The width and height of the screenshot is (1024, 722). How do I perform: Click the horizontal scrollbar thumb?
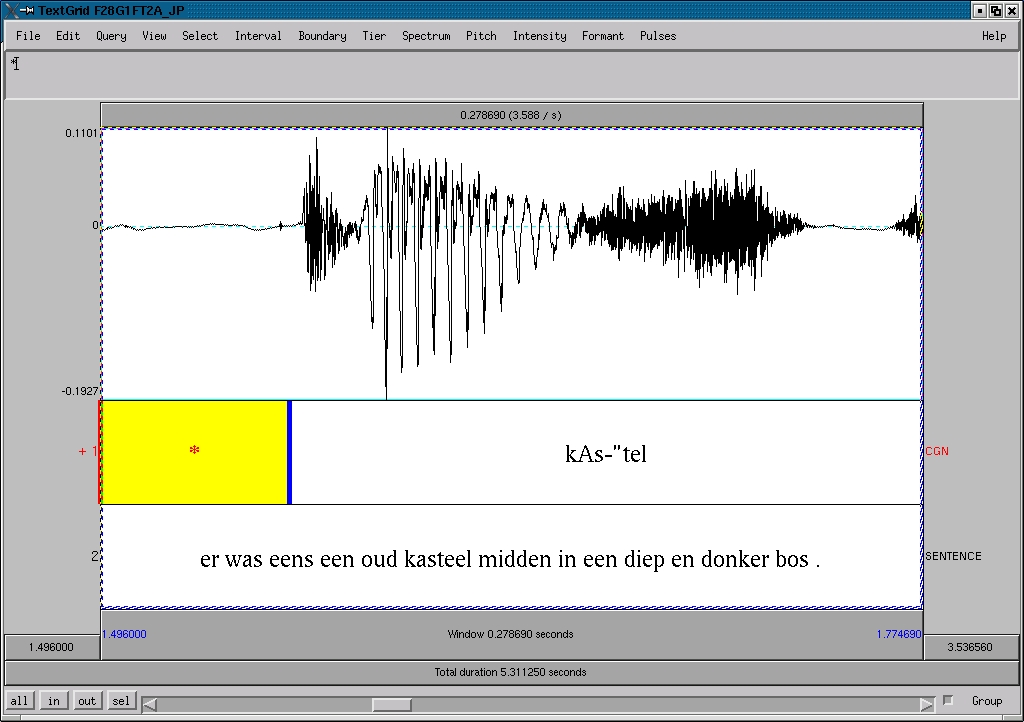392,704
